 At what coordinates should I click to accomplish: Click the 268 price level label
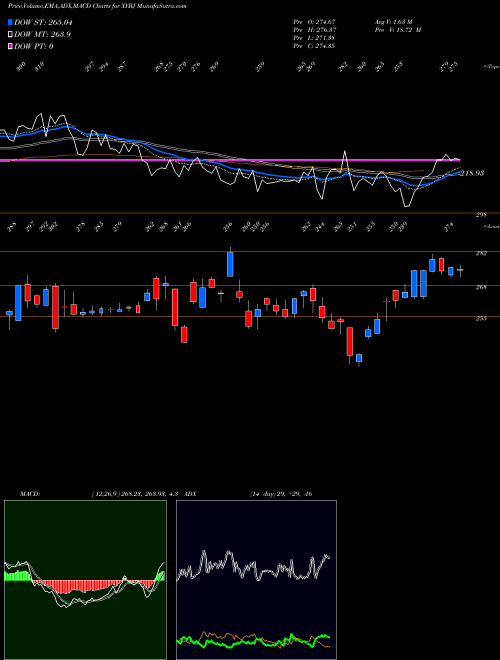point(481,287)
